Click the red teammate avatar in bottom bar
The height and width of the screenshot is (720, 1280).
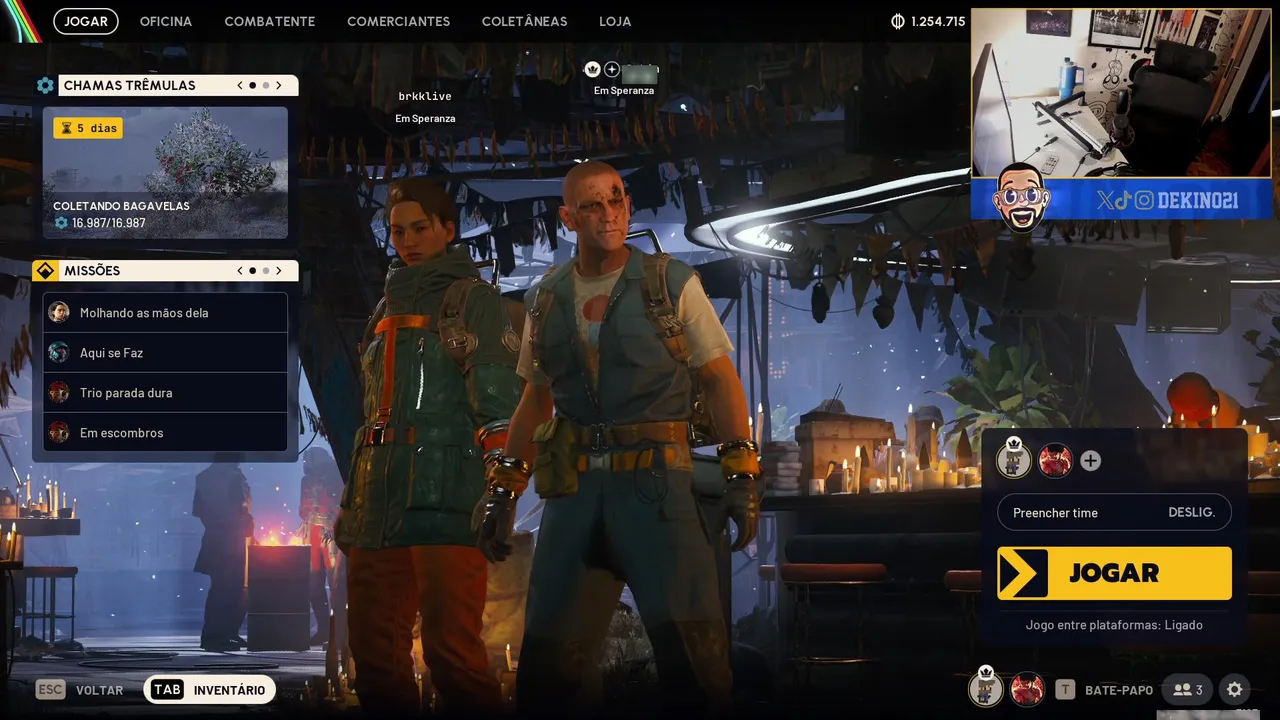(x=1027, y=689)
